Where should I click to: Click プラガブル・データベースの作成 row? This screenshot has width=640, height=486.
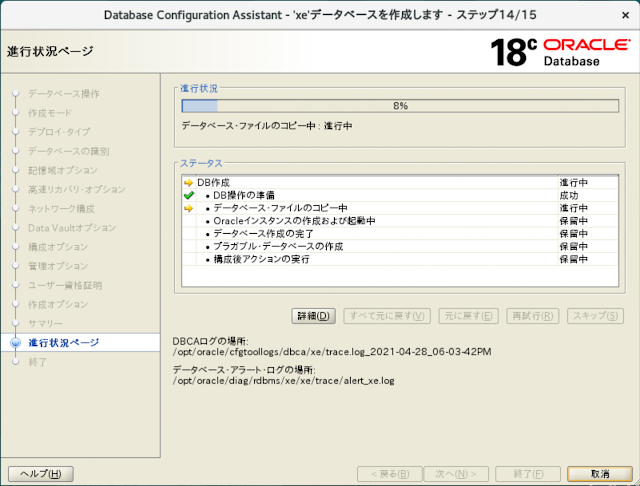pos(400,246)
